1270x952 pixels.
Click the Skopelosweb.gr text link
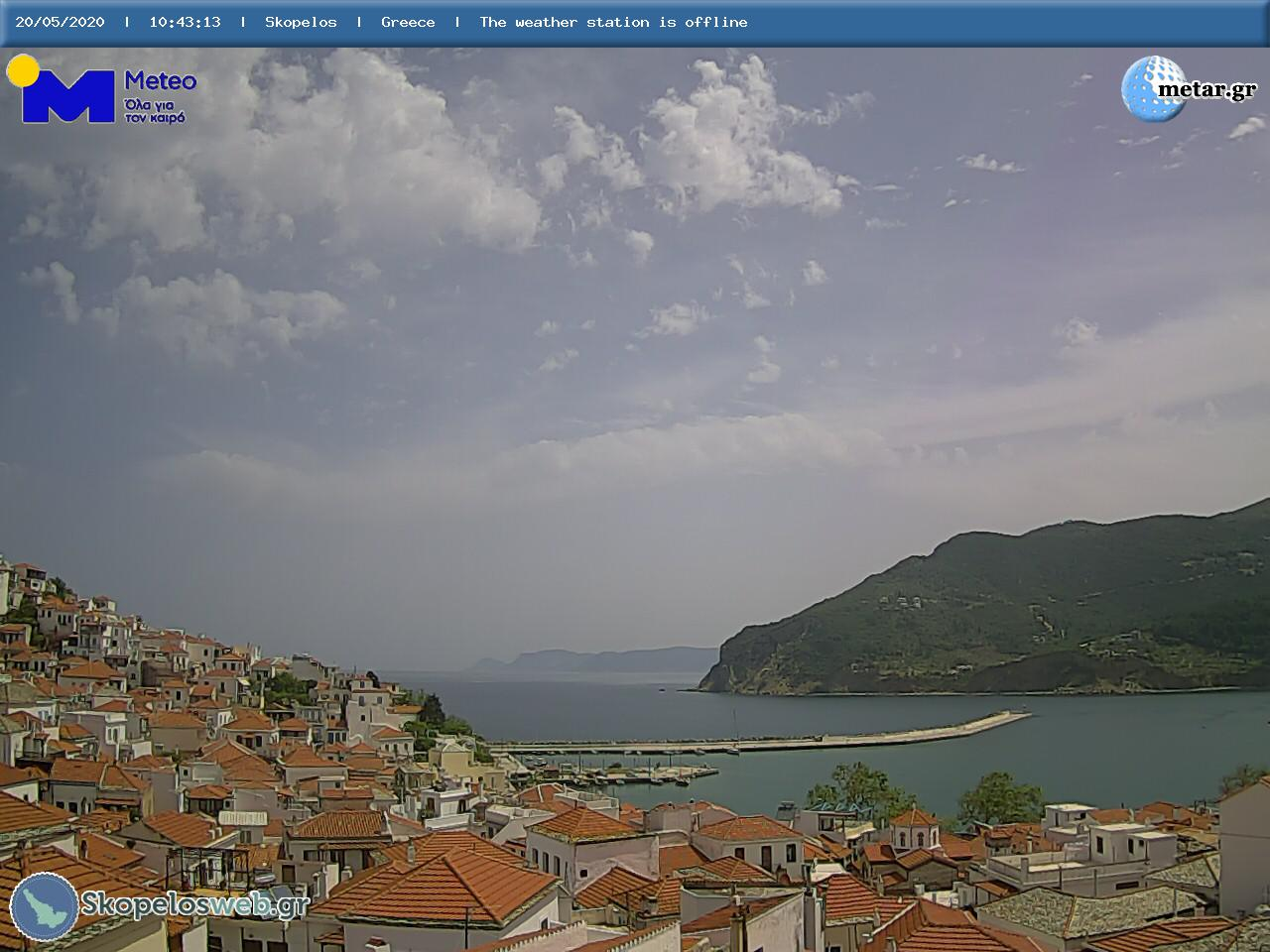click(194, 904)
